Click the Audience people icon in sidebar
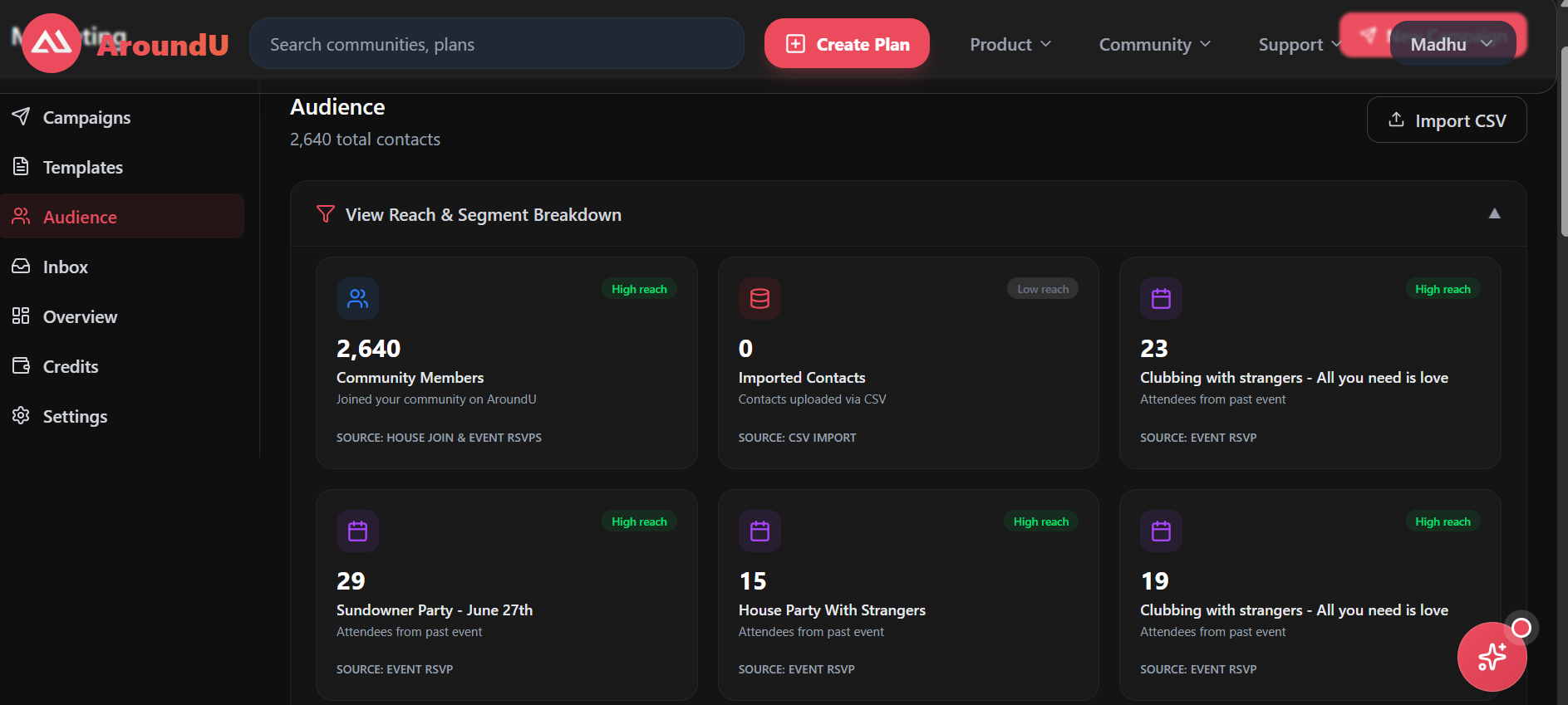The width and height of the screenshot is (1568, 705). (21, 216)
